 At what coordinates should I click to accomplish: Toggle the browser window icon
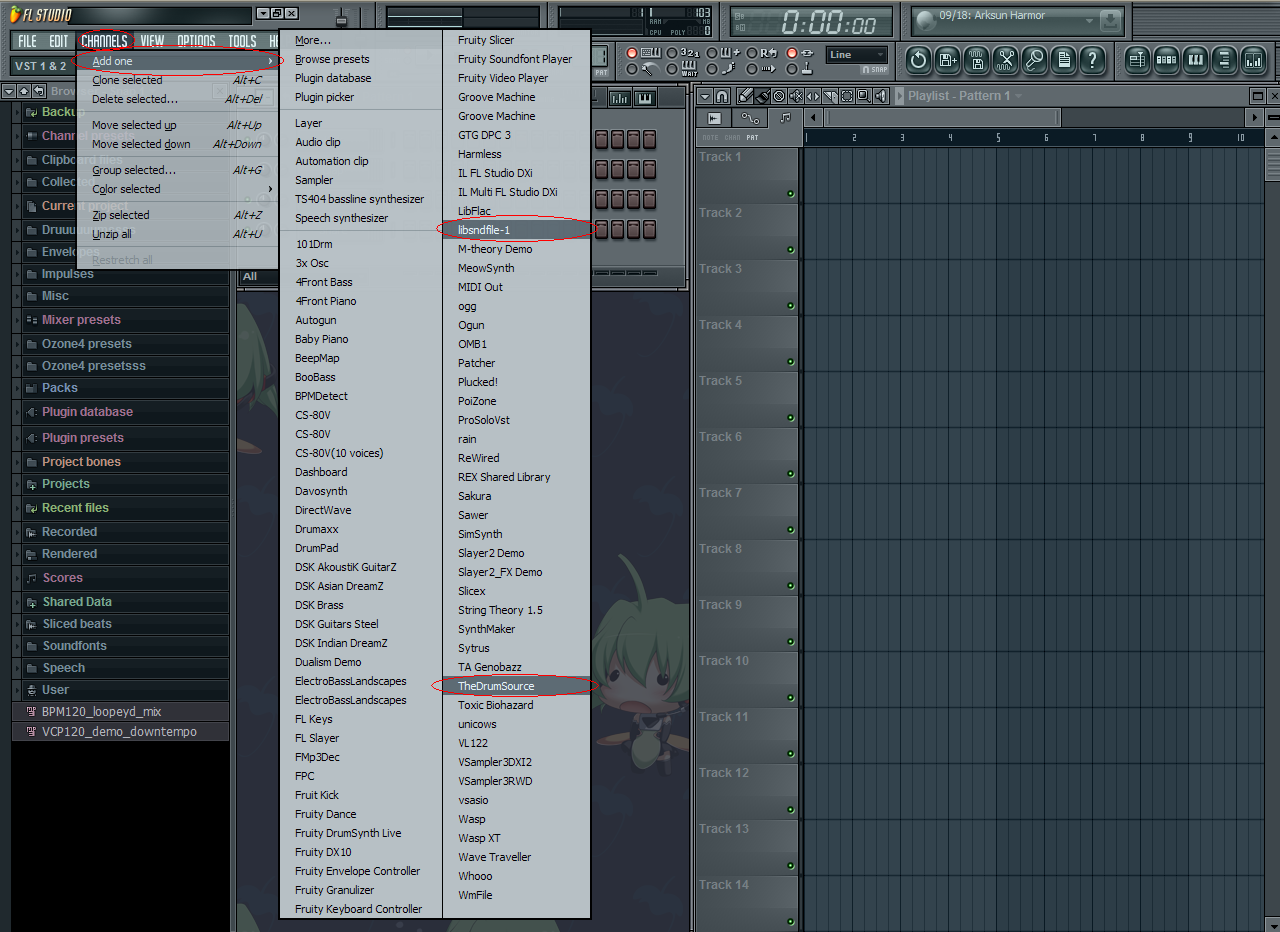1224,60
